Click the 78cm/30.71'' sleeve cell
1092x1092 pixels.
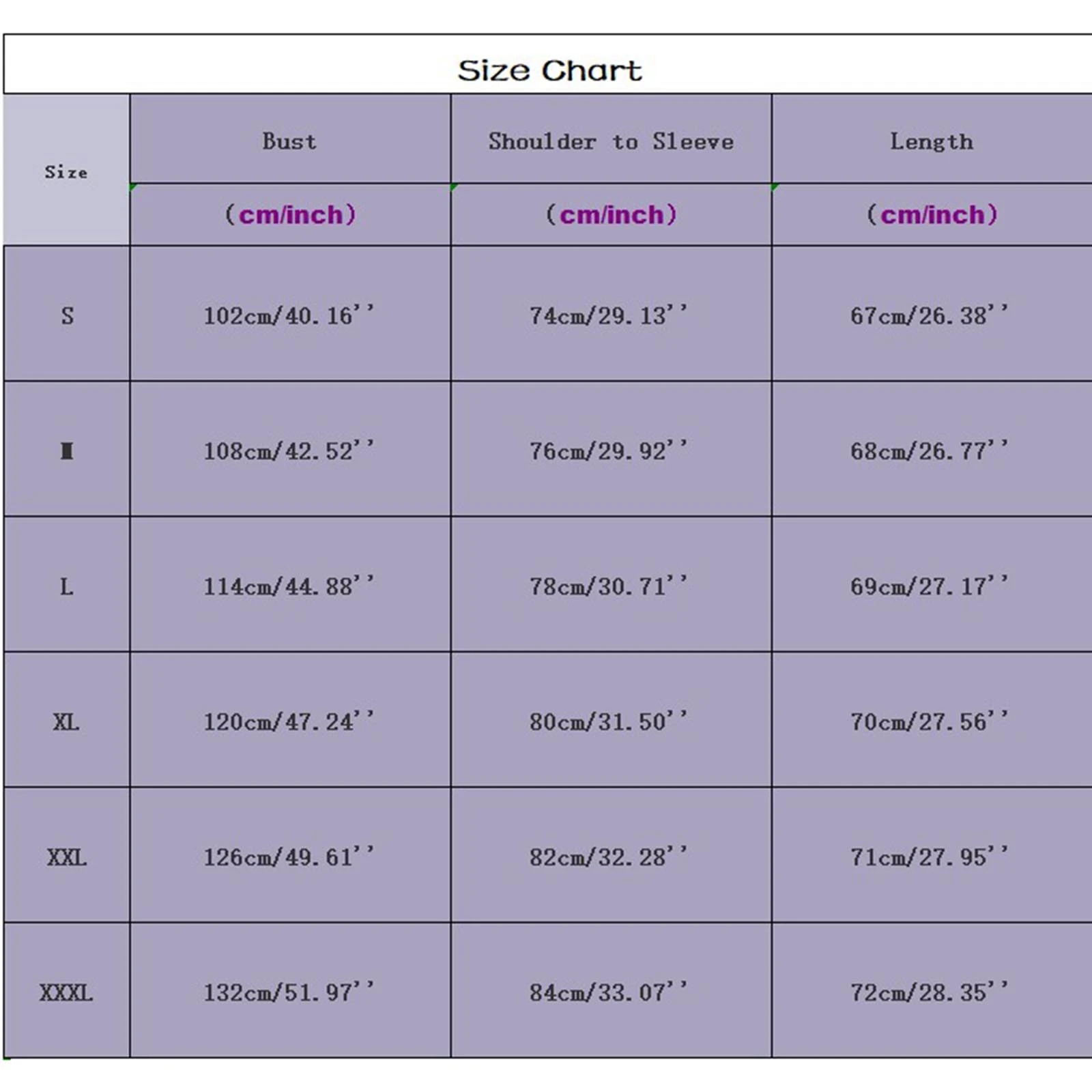[x=608, y=586]
